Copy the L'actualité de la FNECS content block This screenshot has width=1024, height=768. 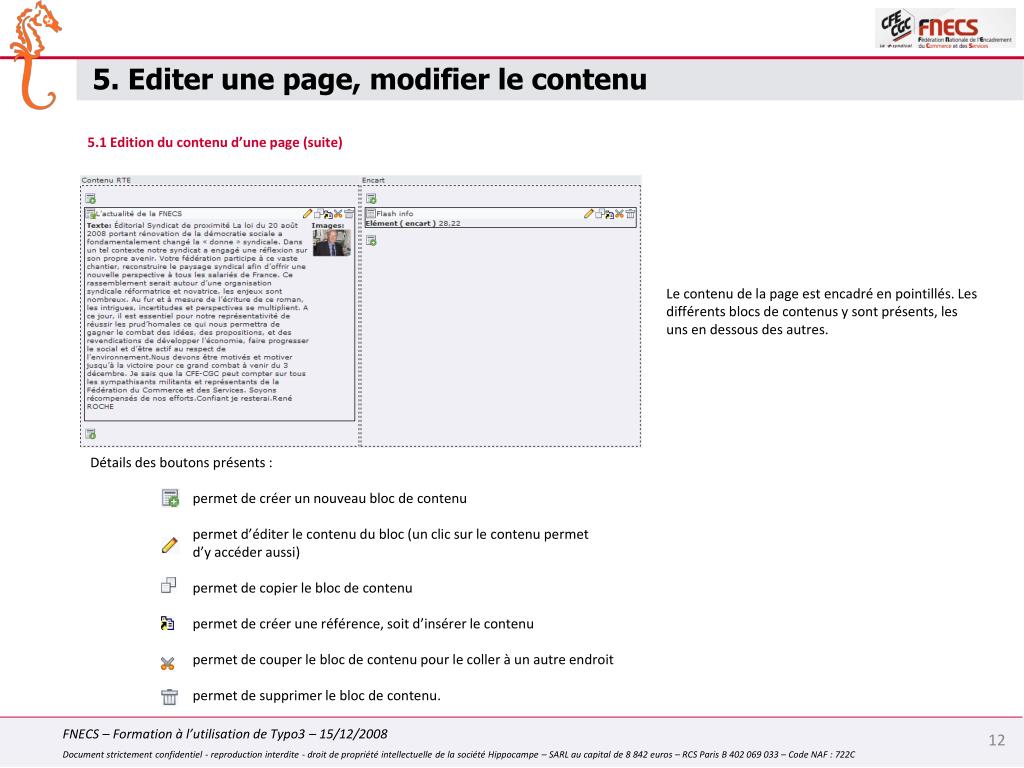pos(318,214)
